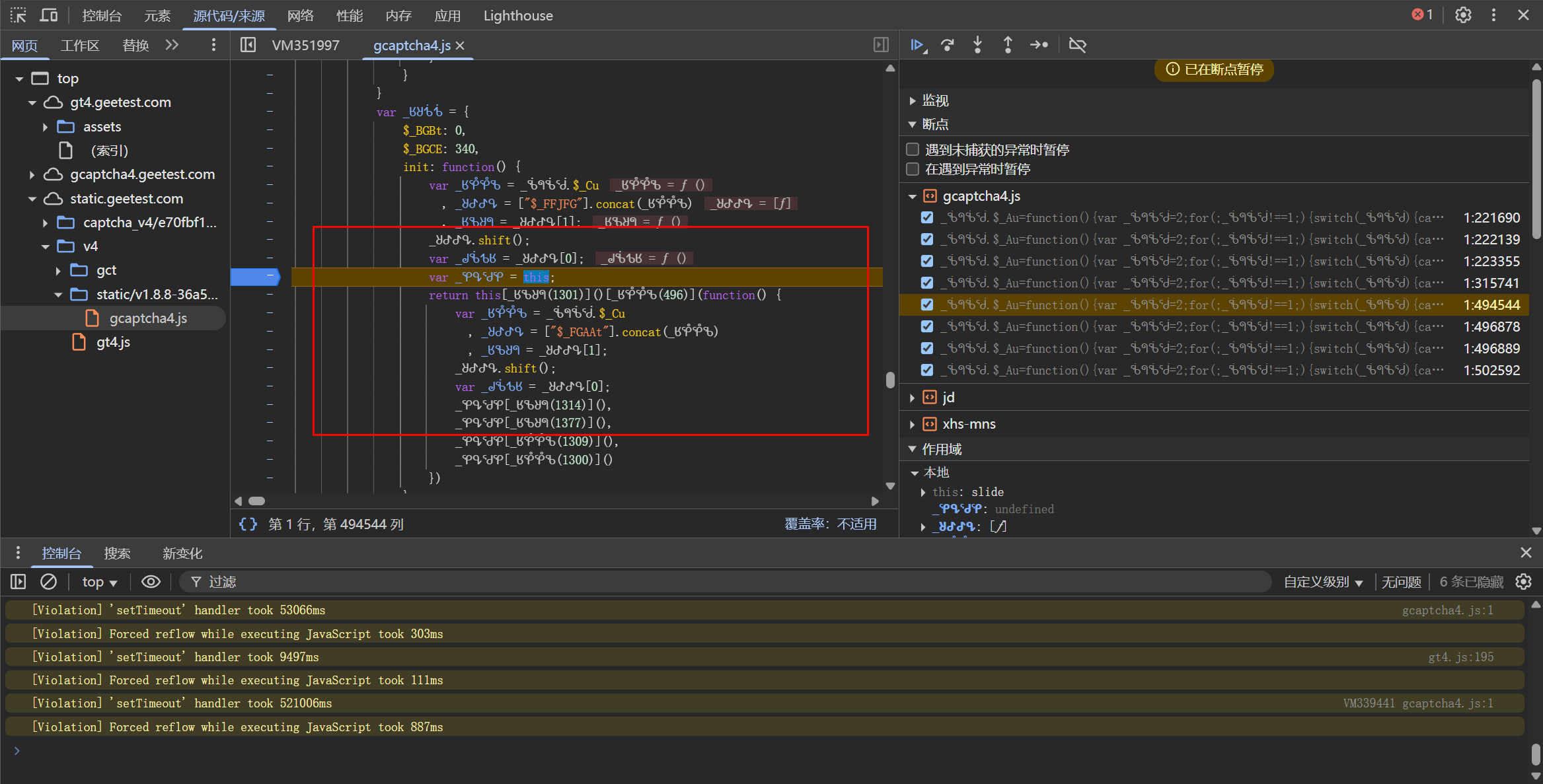
Task: Focus the console 过滤 filter field
Action: [x=727, y=582]
